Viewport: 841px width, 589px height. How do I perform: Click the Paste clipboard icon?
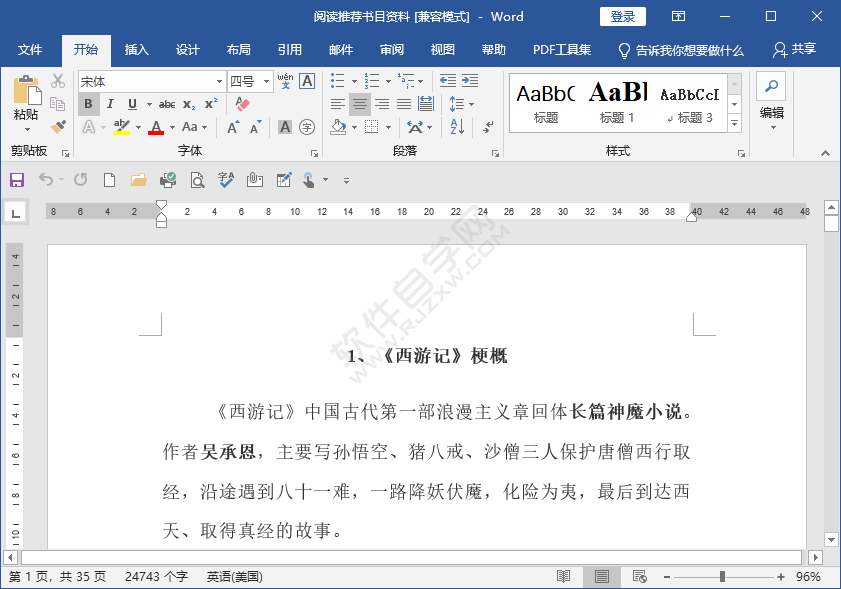coord(26,90)
